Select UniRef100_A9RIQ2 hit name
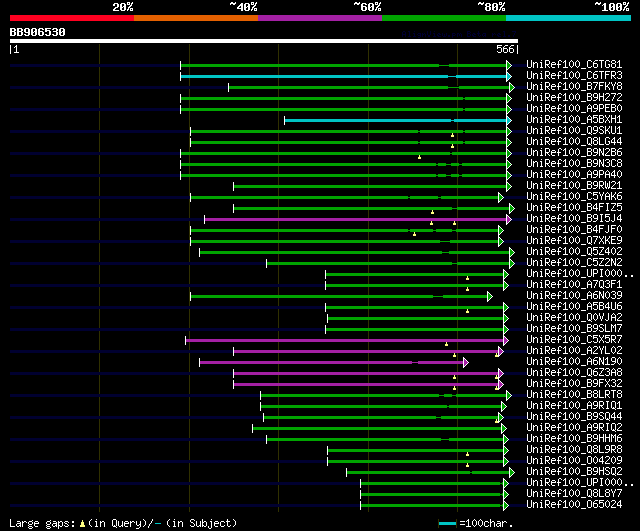This screenshot has width=640, height=531. (574, 428)
